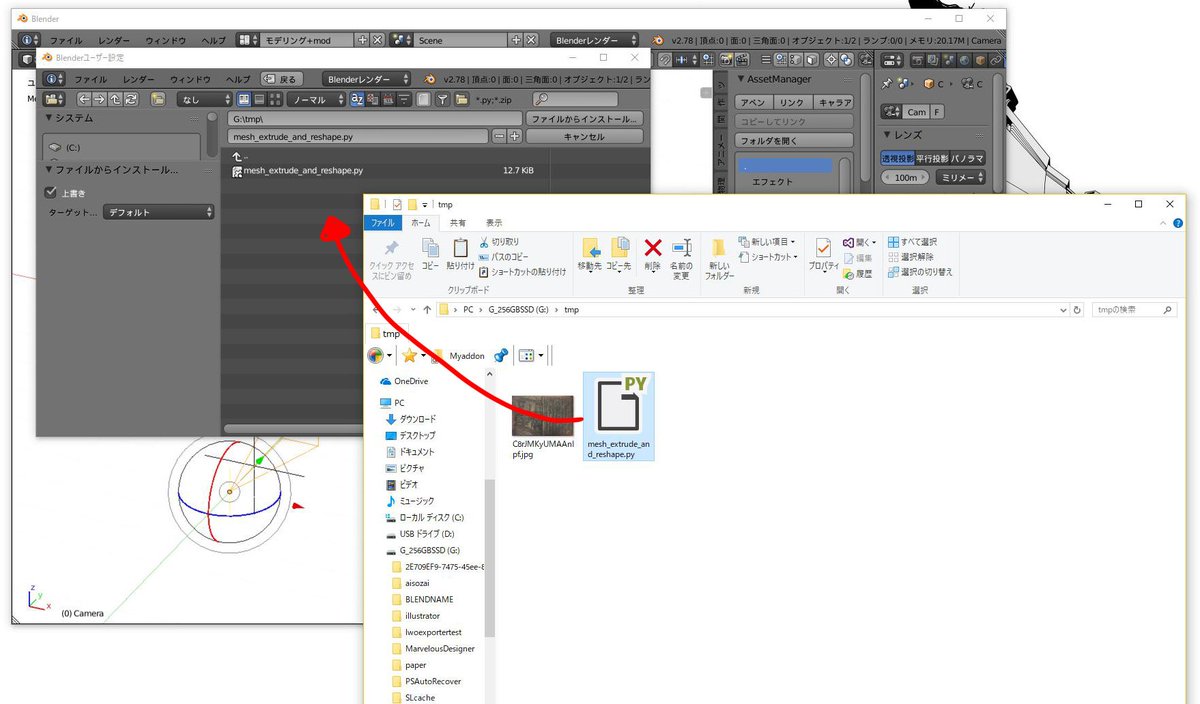This screenshot has height=704, width=1200.
Task: Click Blender file browser search field
Action: (x=575, y=99)
